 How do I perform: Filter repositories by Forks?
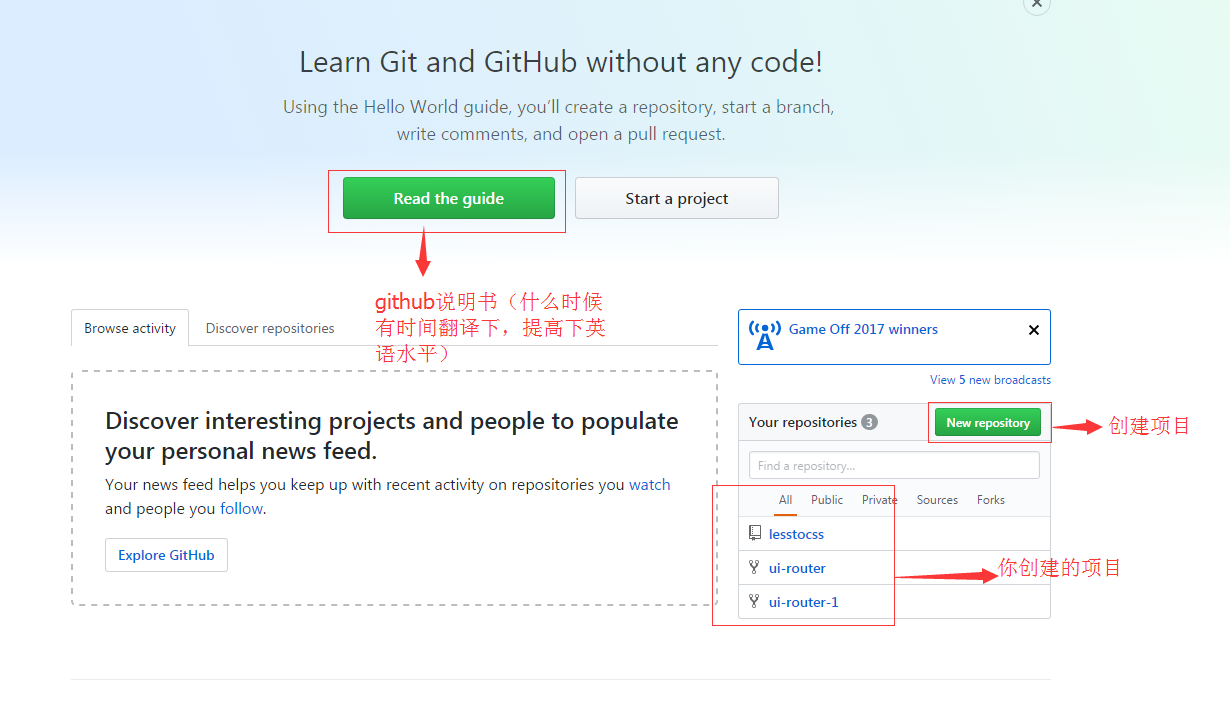(x=991, y=500)
